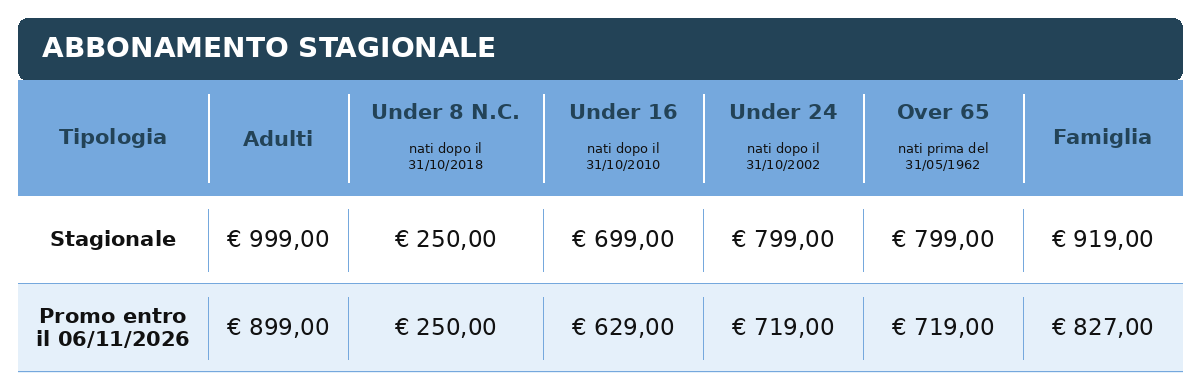Click the Under 16 column header

[623, 112]
